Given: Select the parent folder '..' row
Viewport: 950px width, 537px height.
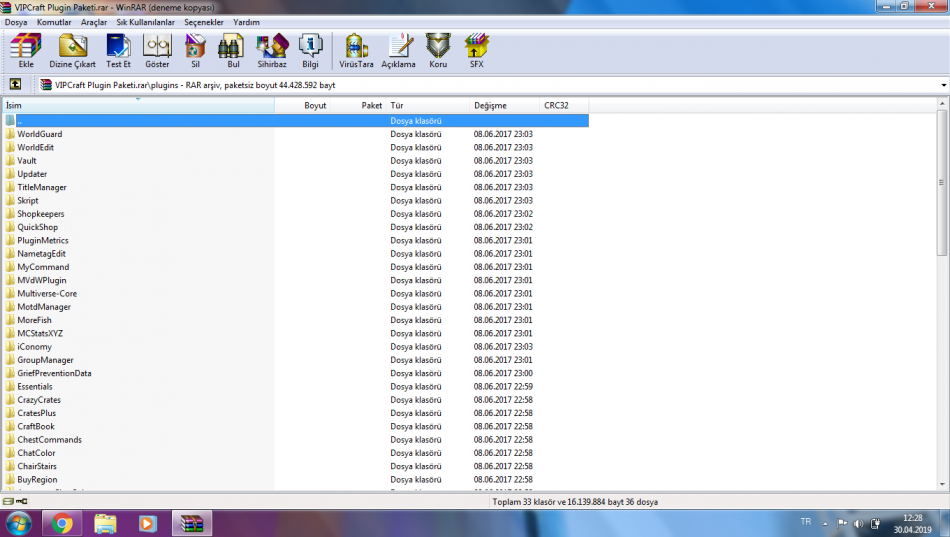Looking at the screenshot, I should 296,121.
